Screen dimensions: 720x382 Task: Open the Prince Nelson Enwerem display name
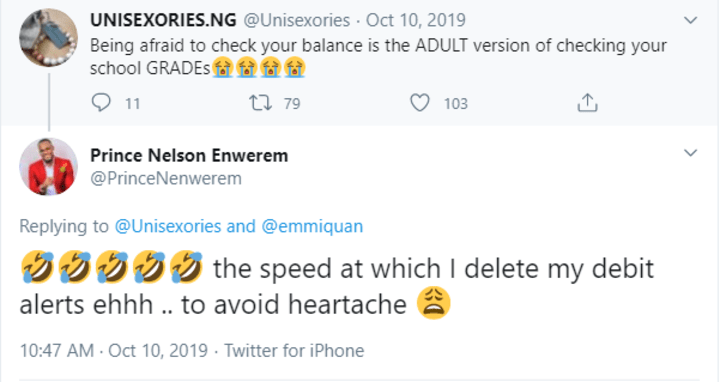point(189,156)
